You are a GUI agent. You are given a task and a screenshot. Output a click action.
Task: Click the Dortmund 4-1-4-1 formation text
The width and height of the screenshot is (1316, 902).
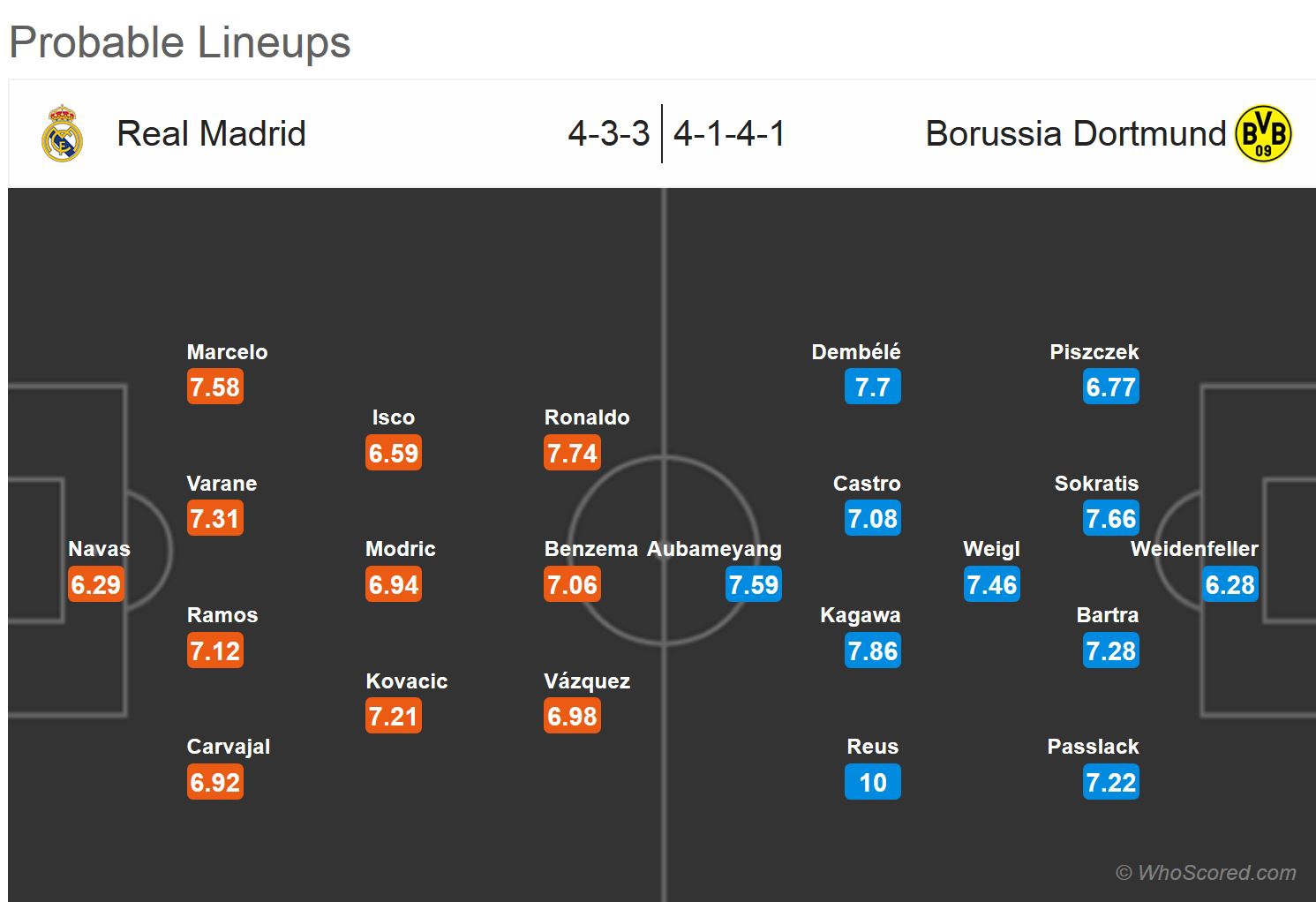729,134
